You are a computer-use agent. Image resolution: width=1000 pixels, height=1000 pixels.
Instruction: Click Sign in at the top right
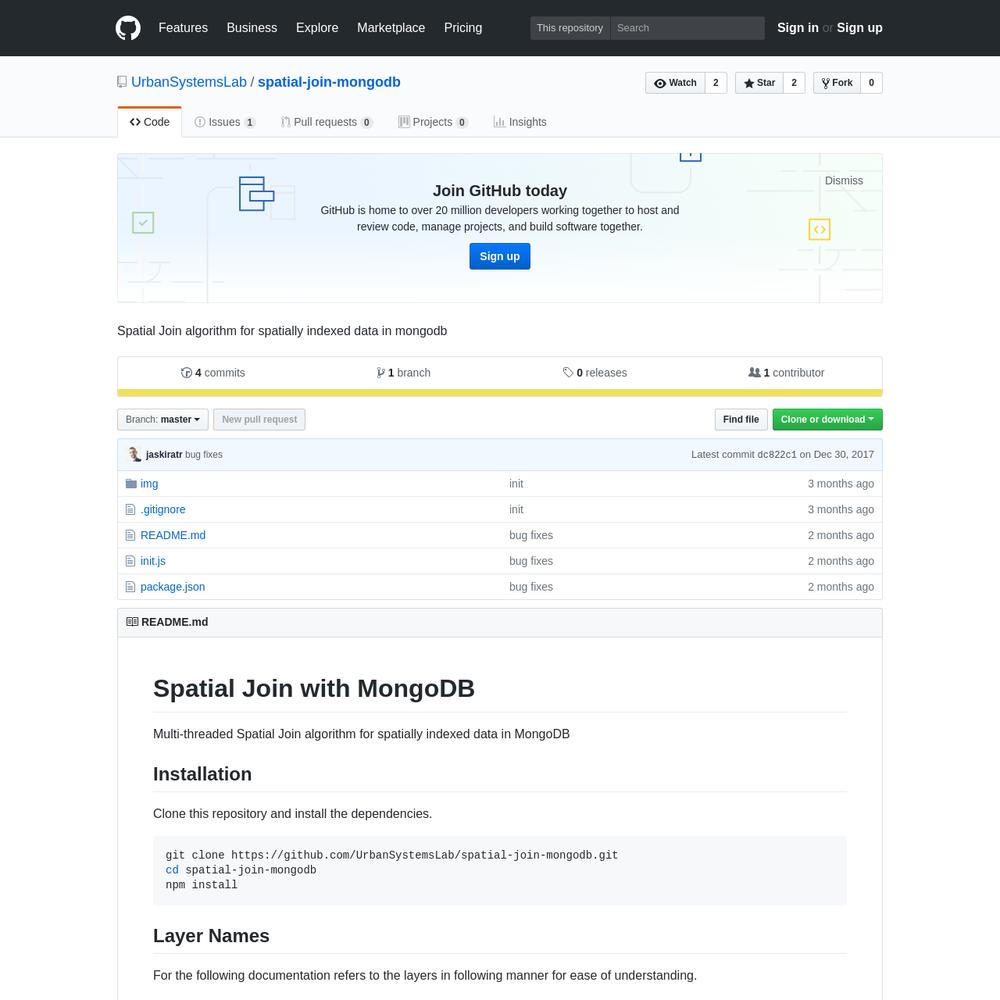click(797, 28)
